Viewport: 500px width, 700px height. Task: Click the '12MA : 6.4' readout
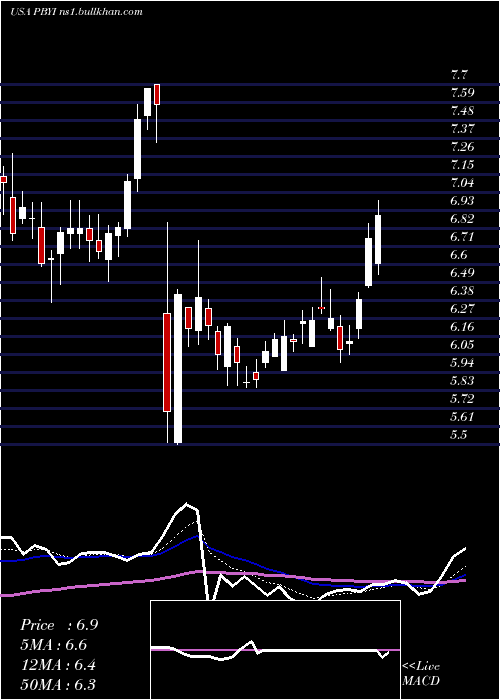pos(59,665)
